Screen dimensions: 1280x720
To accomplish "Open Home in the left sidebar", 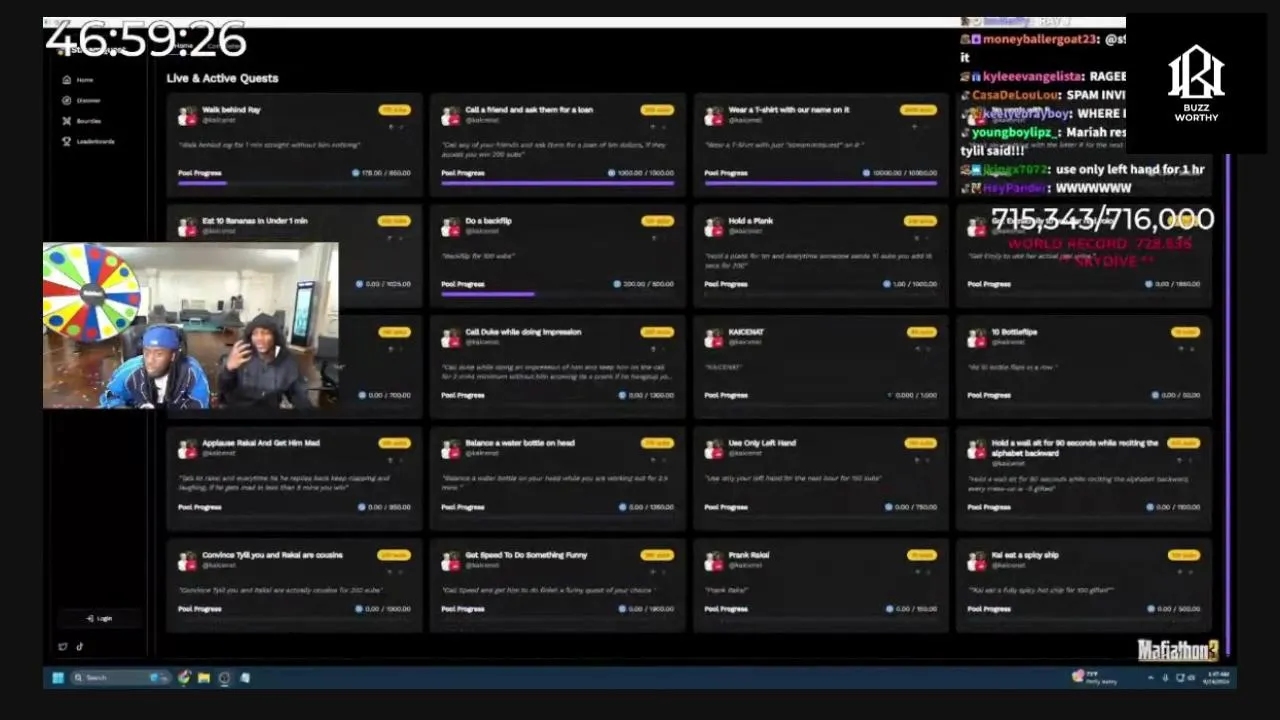I will [x=84, y=80].
